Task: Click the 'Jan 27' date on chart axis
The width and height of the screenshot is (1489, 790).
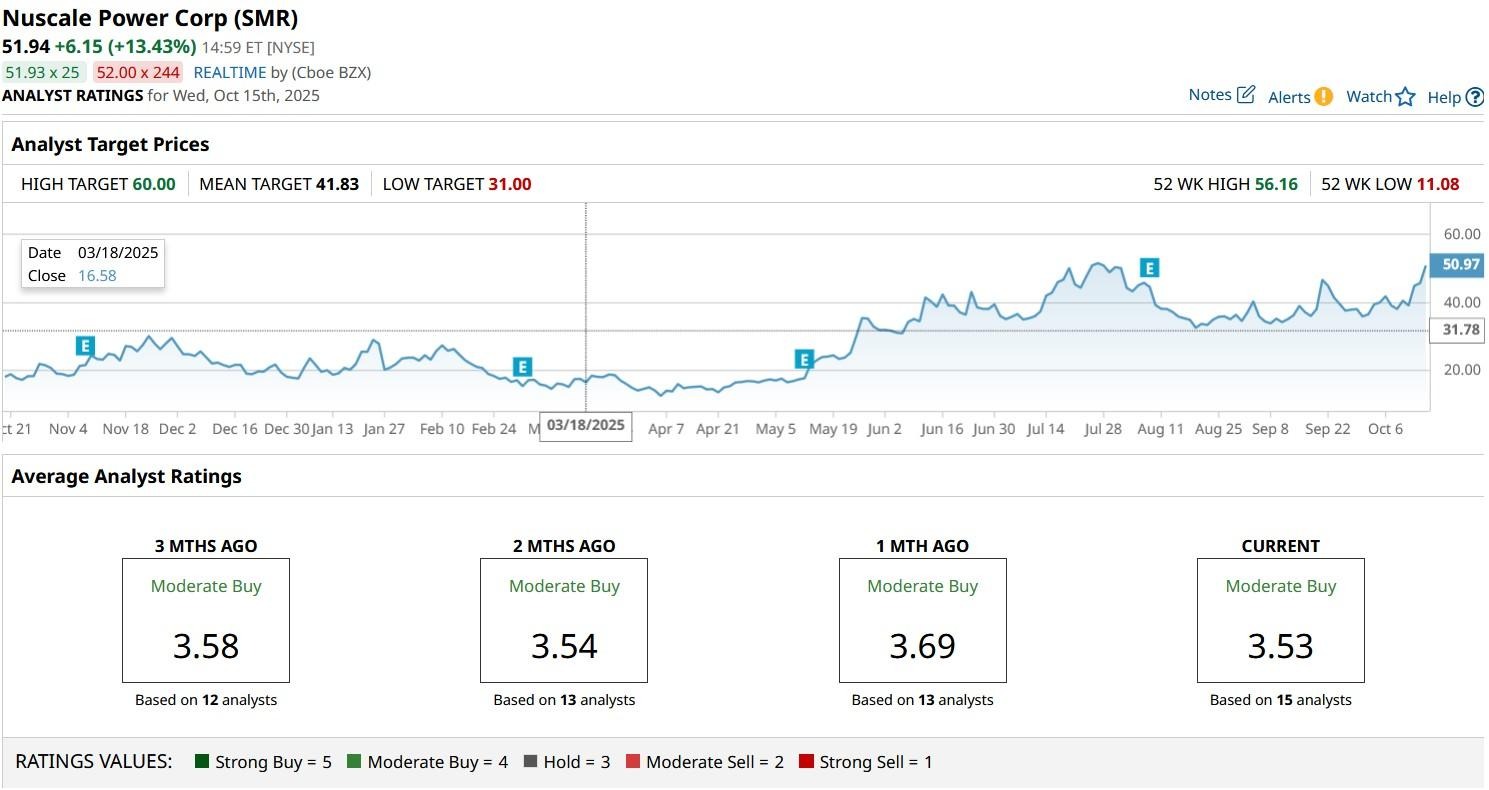Action: click(384, 429)
